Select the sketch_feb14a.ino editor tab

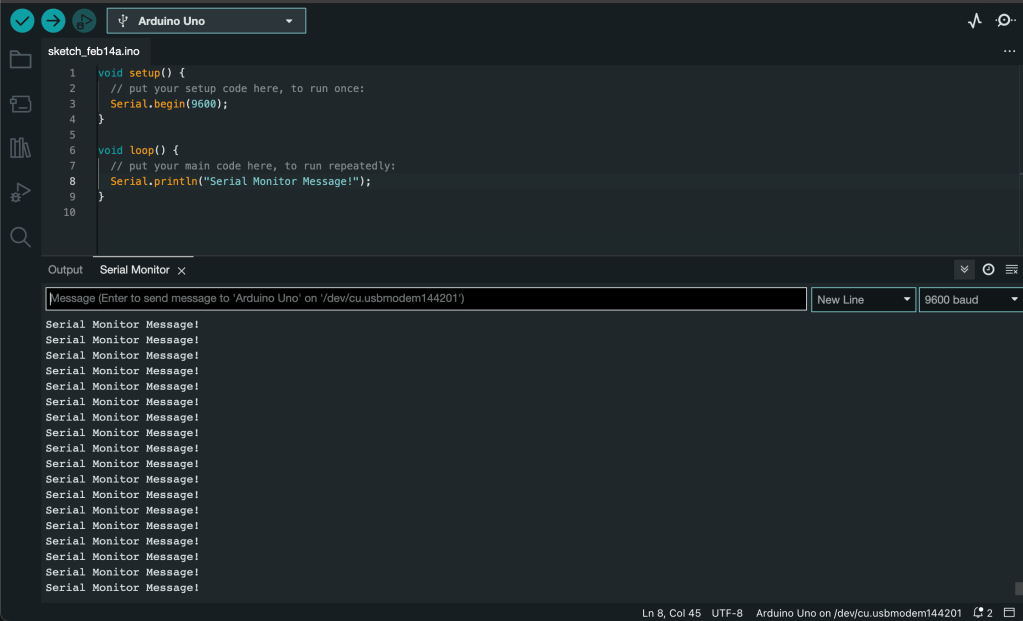[94, 51]
